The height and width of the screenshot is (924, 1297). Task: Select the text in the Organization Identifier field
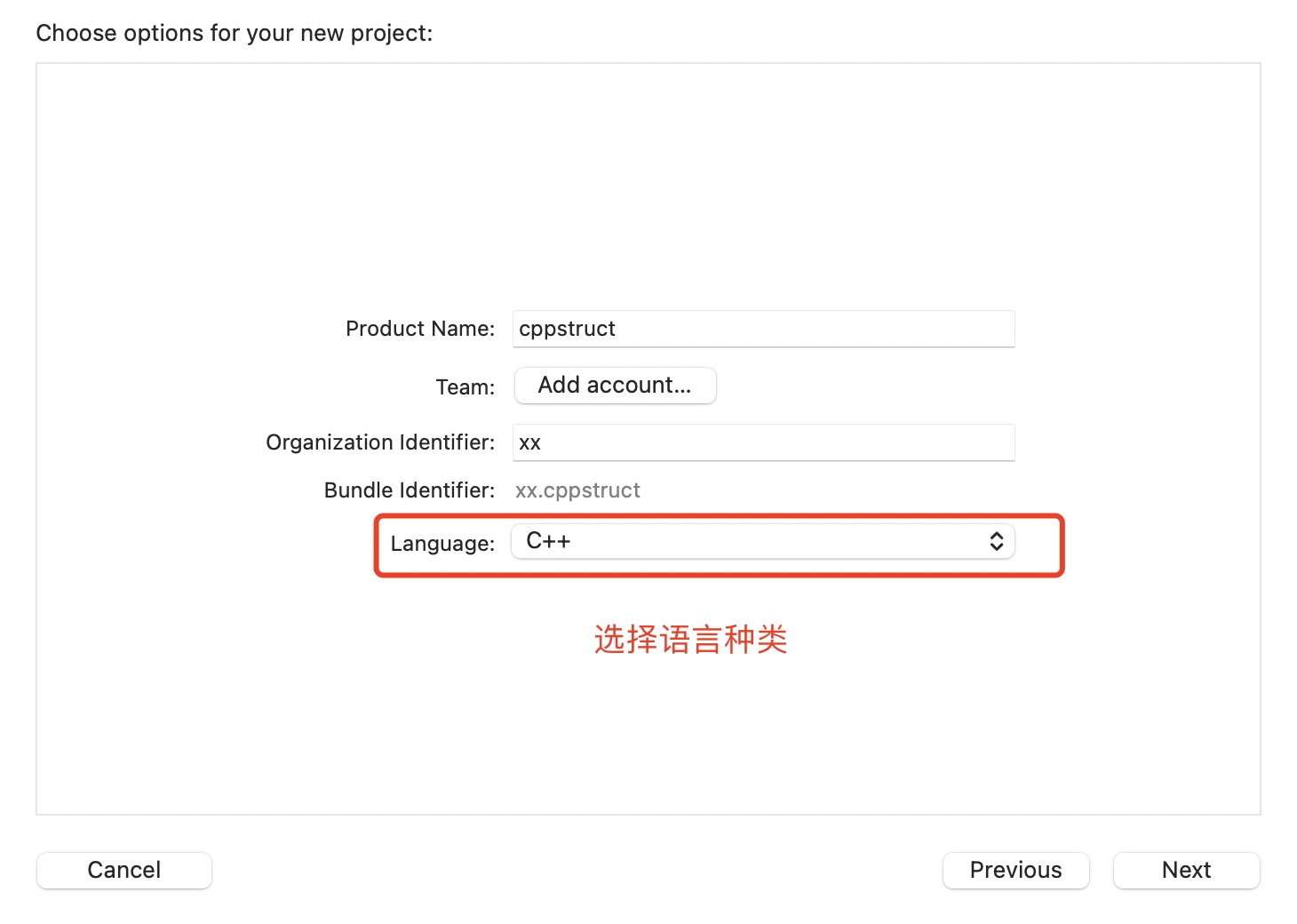(x=762, y=442)
